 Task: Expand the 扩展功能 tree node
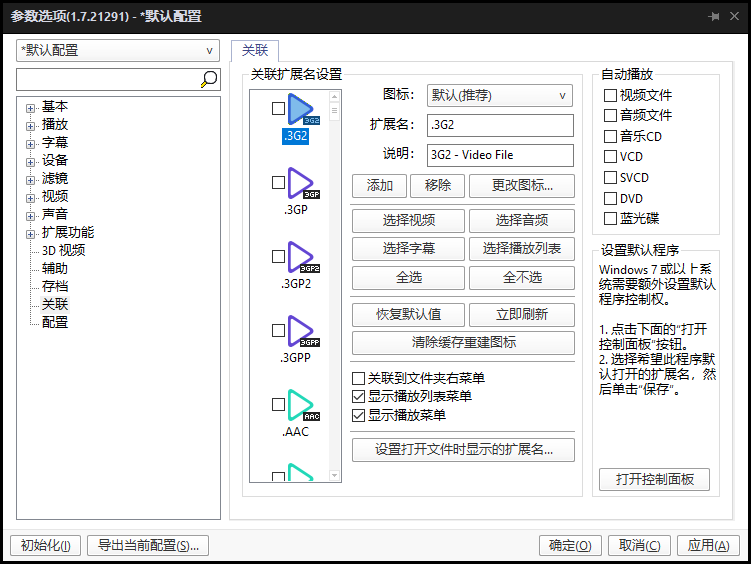[31, 234]
